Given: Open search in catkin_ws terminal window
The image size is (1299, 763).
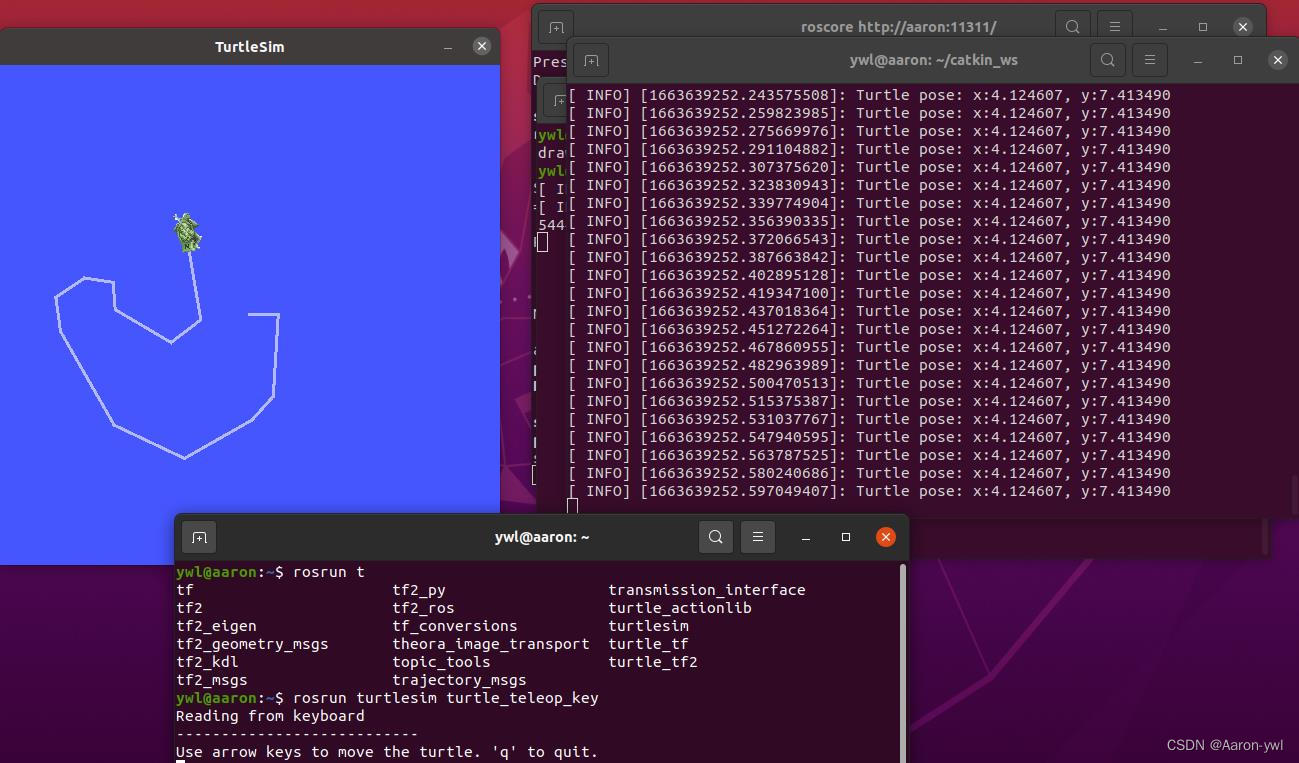Looking at the screenshot, I should pos(1107,60).
